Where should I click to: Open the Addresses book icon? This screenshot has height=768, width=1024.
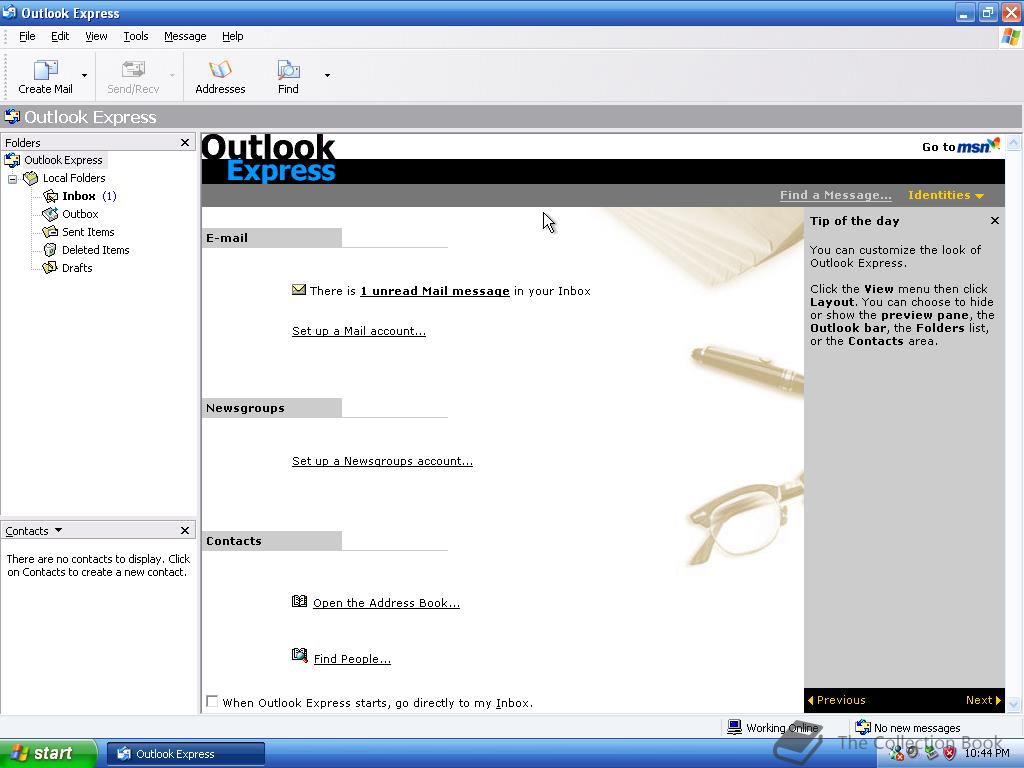click(220, 70)
